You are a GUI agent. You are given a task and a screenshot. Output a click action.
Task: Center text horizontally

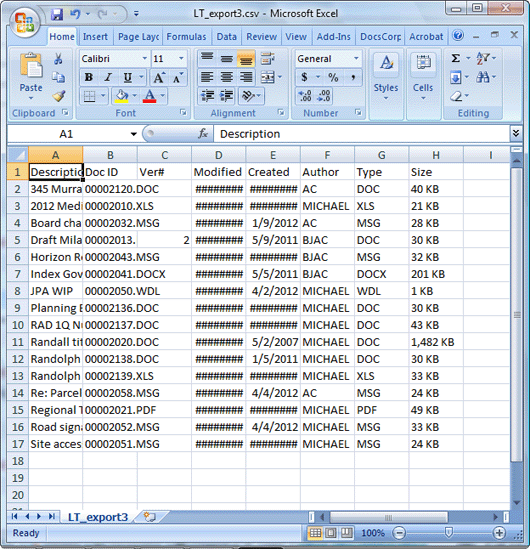pos(227,77)
